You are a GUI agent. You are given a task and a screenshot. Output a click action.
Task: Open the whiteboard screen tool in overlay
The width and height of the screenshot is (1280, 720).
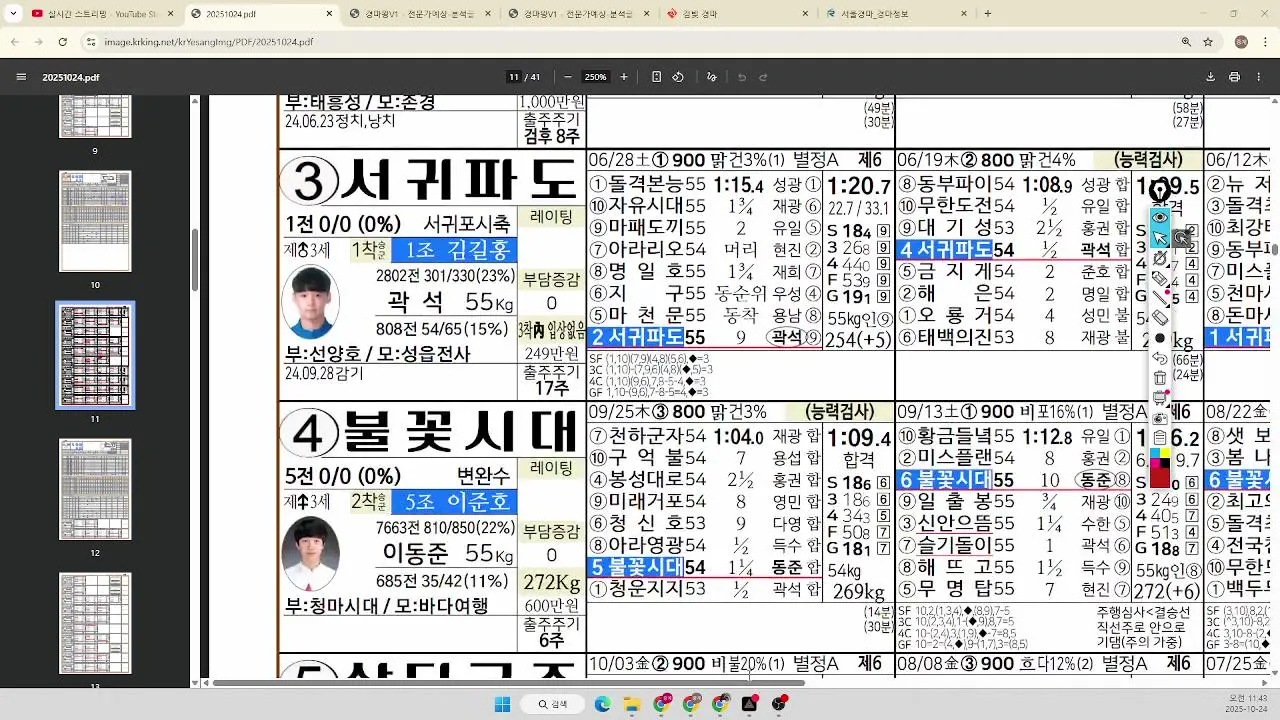1159,398
